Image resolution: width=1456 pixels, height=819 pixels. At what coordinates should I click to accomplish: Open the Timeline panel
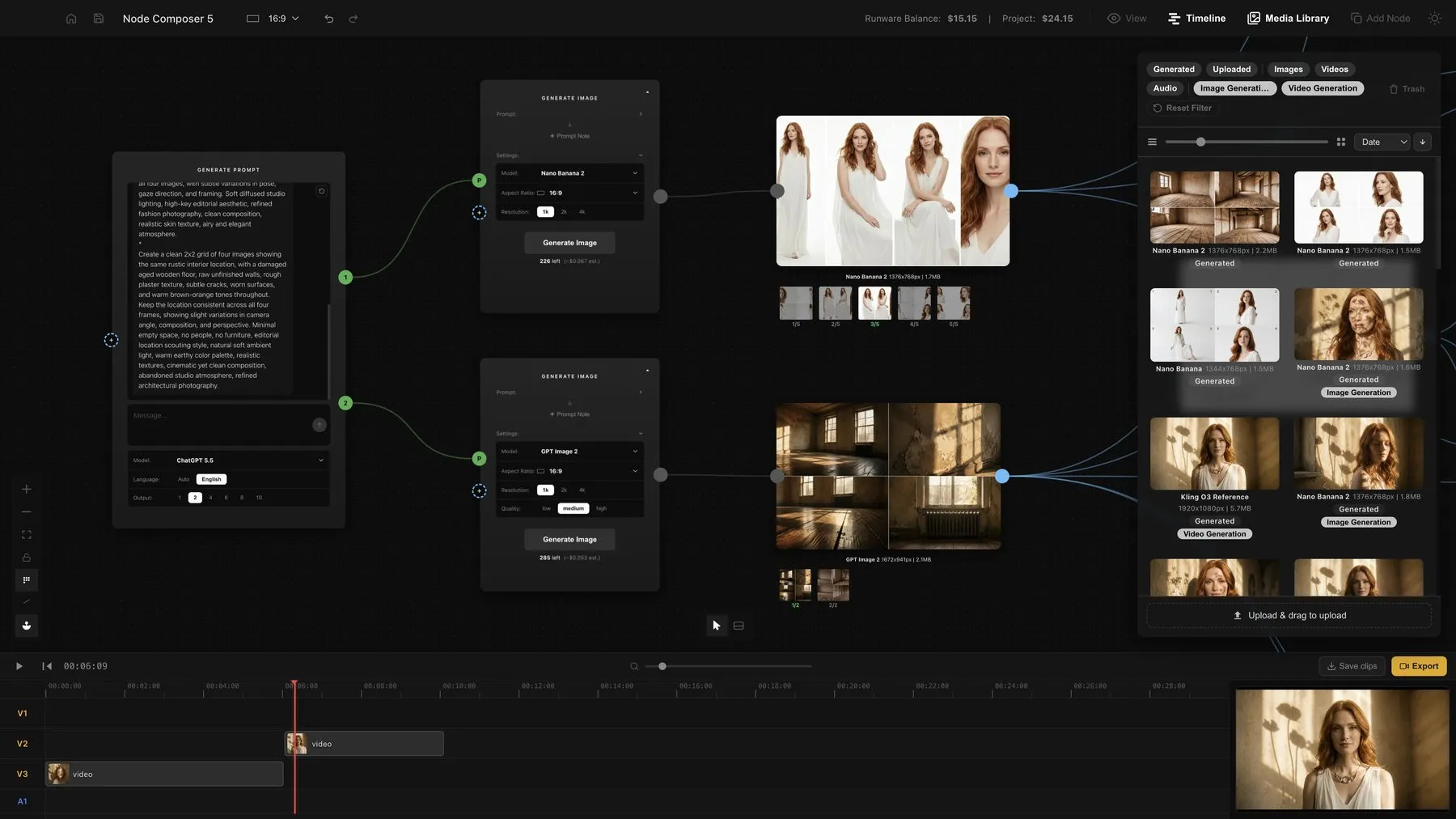[1196, 18]
